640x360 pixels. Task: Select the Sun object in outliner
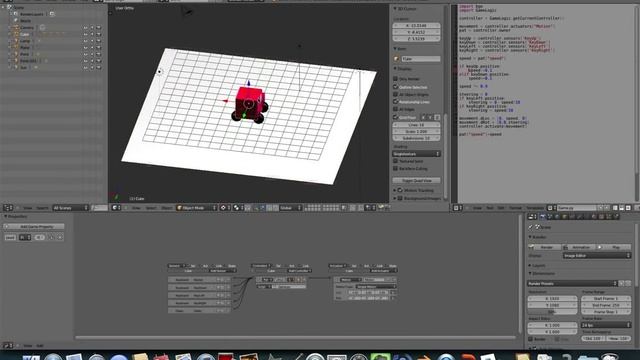point(24,67)
